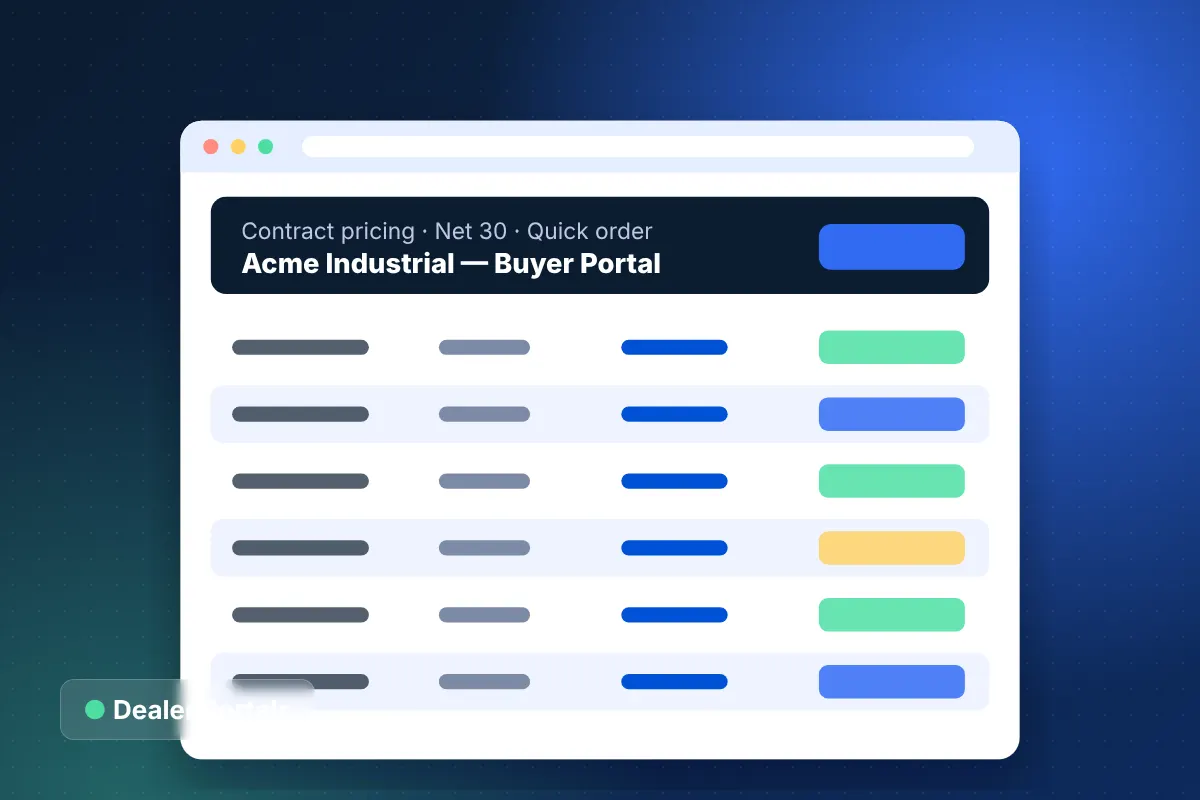Click the blue status pill in the last row
This screenshot has height=800, width=1200.
[x=892, y=682]
